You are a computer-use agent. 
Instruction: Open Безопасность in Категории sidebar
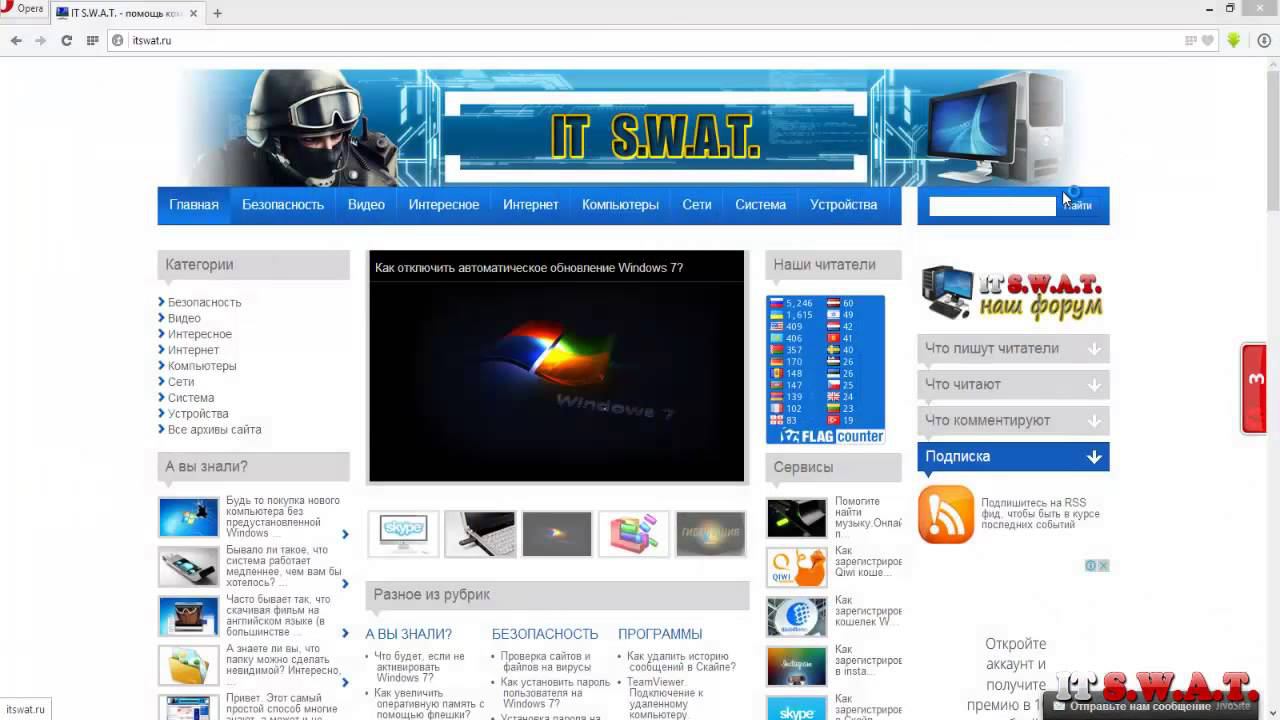(204, 302)
